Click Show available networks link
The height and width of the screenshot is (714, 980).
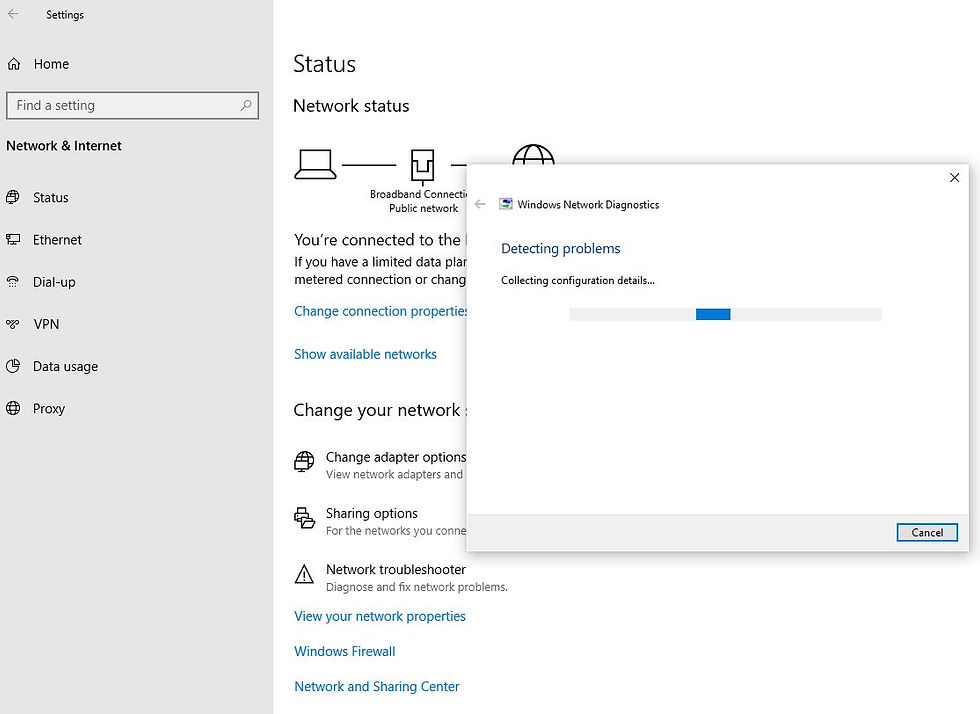pyautogui.click(x=365, y=354)
